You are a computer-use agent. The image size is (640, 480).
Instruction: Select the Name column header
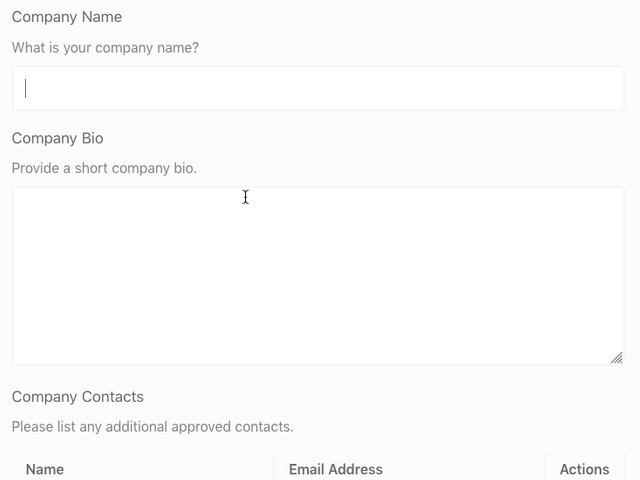click(x=45, y=469)
